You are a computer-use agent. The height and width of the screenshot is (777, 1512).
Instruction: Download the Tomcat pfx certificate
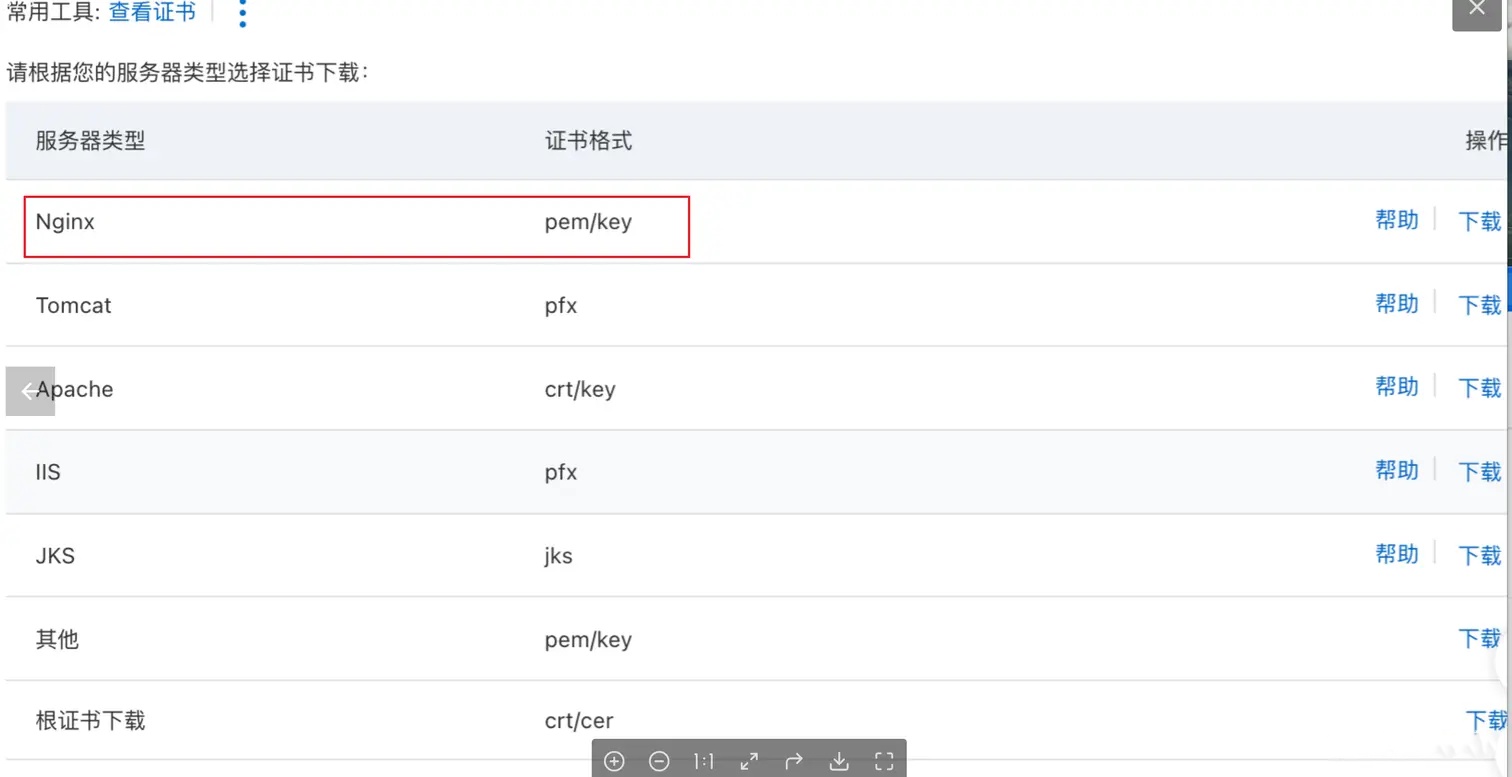(x=1479, y=305)
